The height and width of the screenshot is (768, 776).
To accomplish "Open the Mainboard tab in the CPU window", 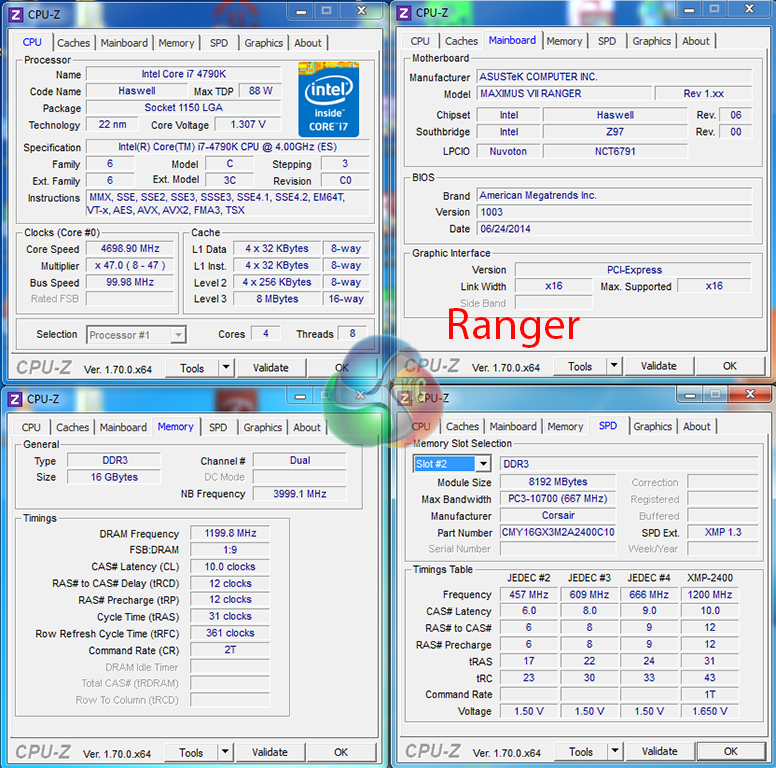I will pyautogui.click(x=124, y=43).
